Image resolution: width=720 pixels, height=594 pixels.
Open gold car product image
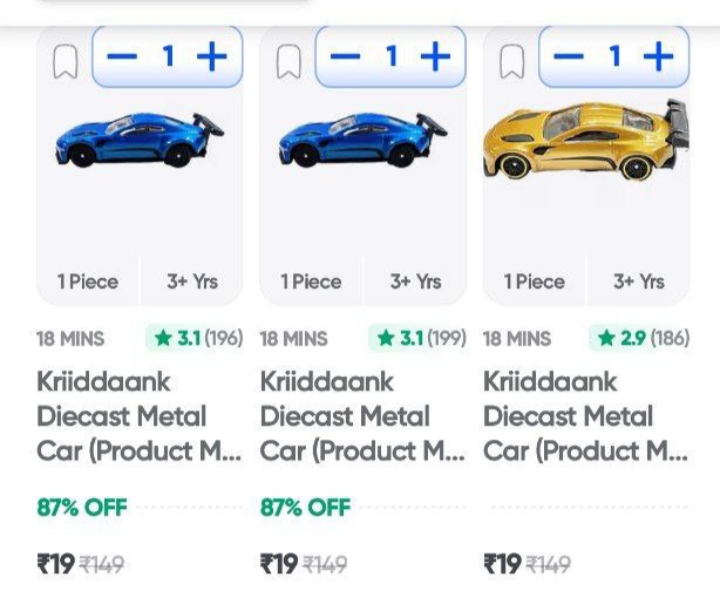[x=586, y=142]
